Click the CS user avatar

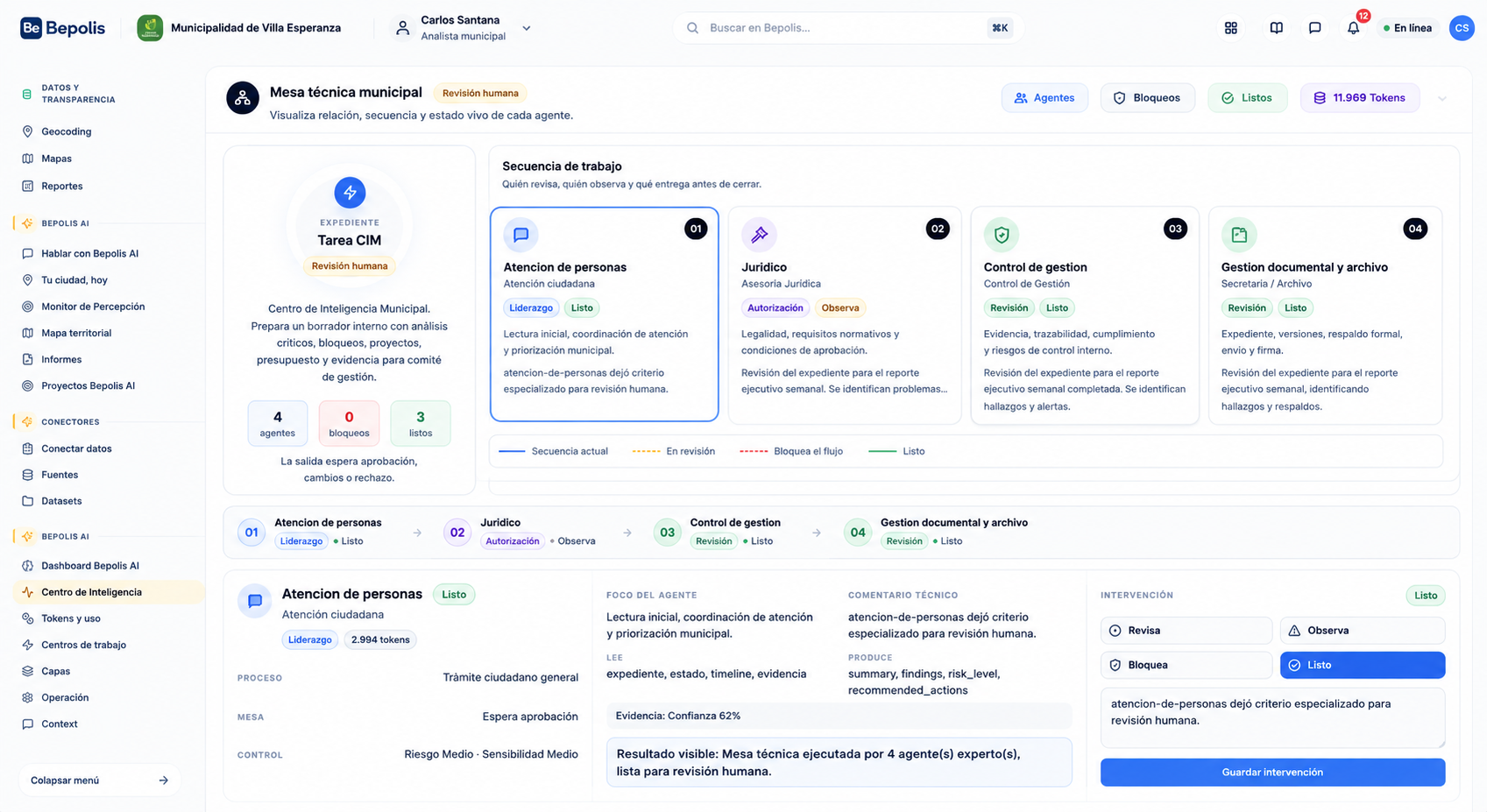coord(1461,28)
